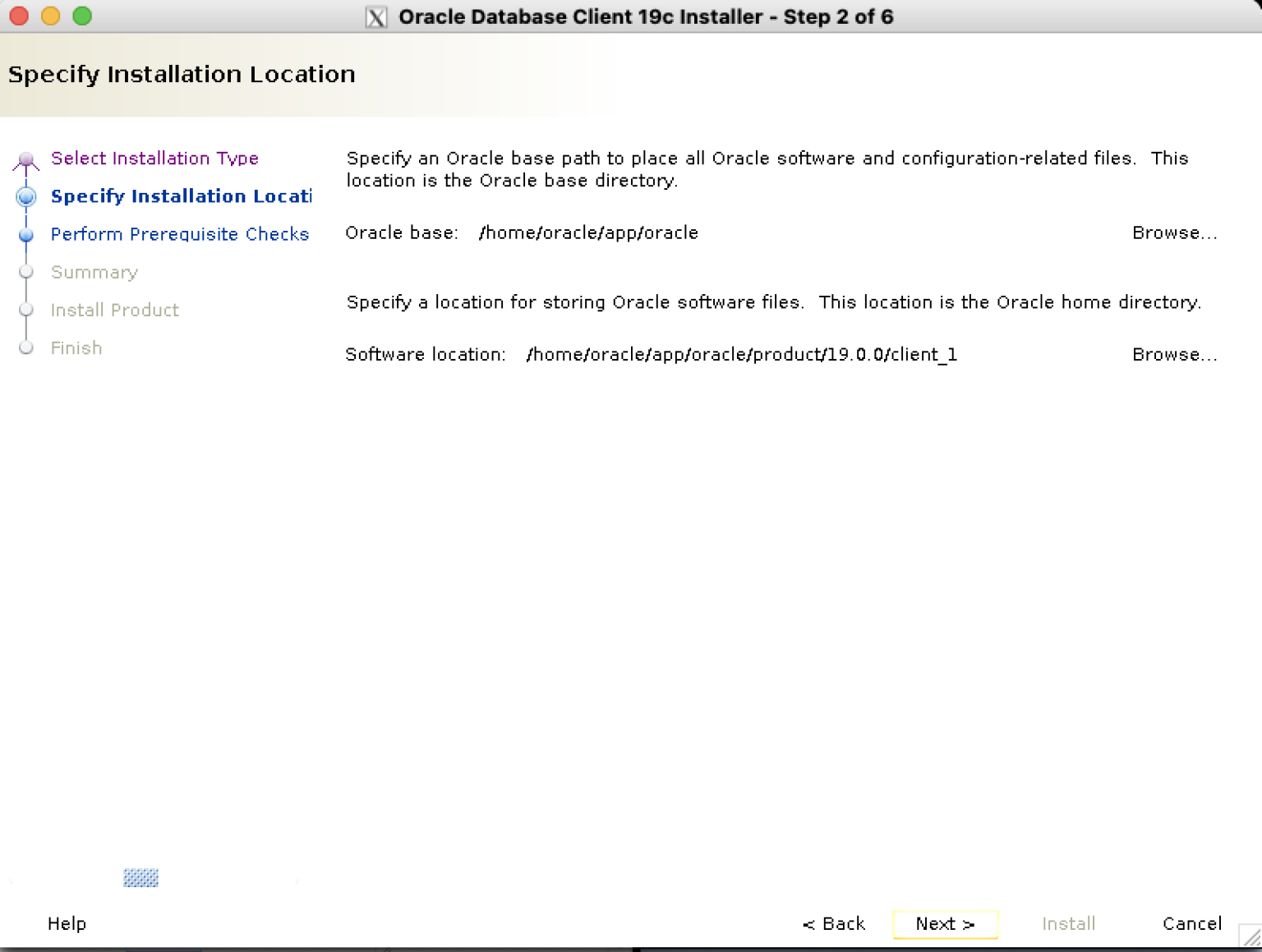Click the Oracle base path description text
Image resolution: width=1262 pixels, height=952 pixels.
(767, 169)
